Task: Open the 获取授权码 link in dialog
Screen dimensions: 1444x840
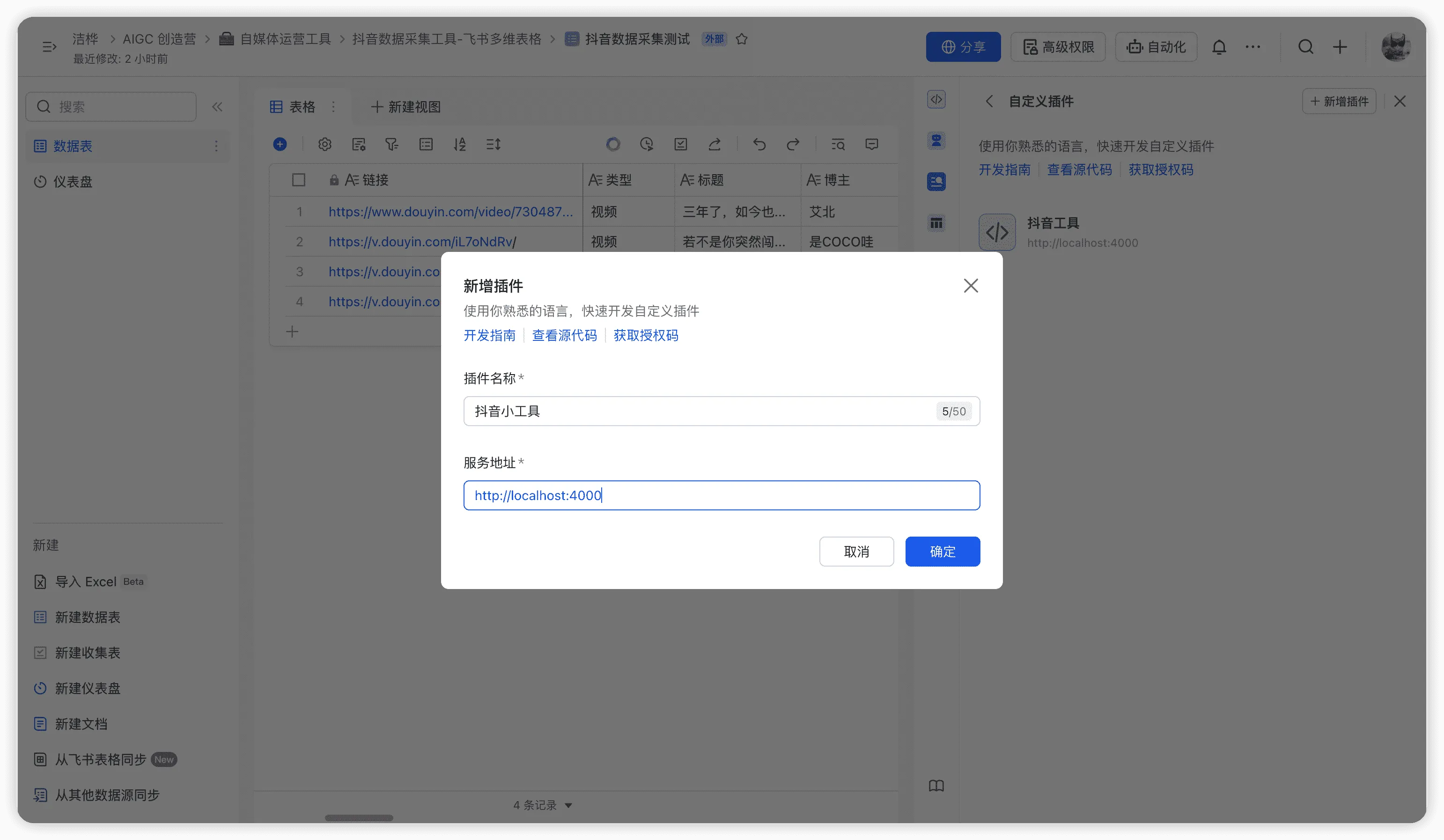Action: pos(646,335)
